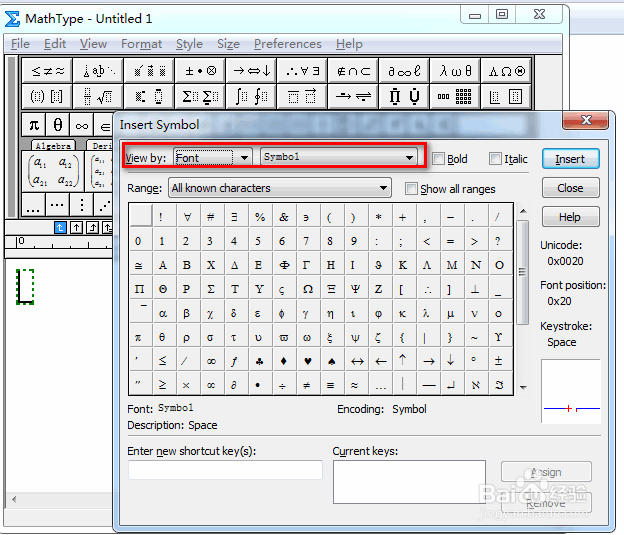
Task: Open the View menu
Action: (94, 44)
